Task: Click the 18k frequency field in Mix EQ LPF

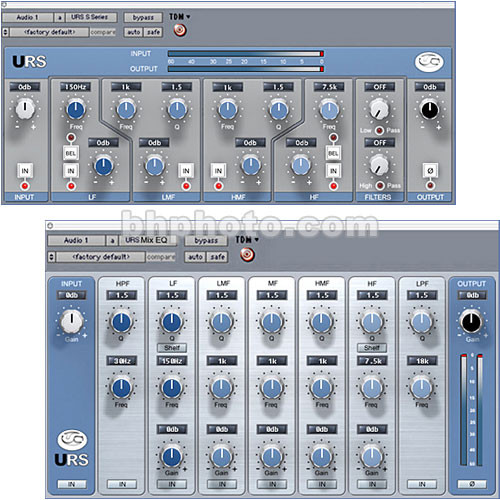Action: point(422,361)
